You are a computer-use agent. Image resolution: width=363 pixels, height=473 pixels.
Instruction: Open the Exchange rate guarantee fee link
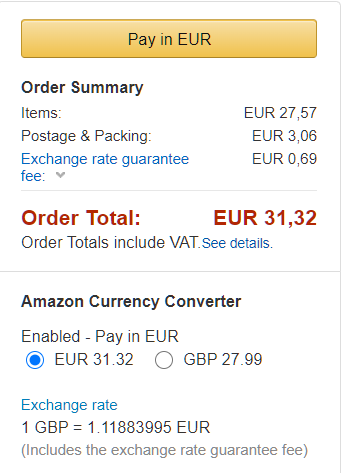[105, 167]
